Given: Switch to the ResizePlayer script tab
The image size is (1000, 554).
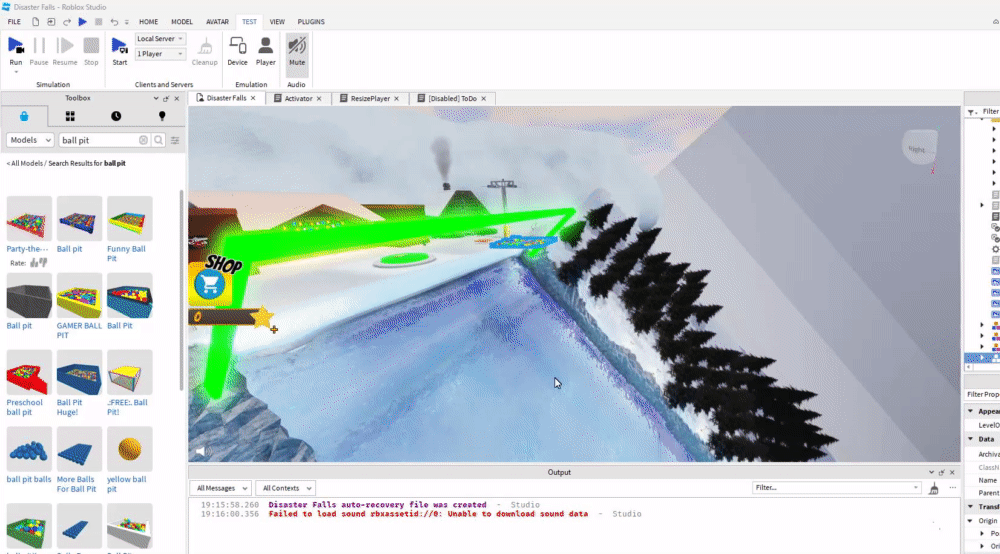Looking at the screenshot, I should [370, 99].
